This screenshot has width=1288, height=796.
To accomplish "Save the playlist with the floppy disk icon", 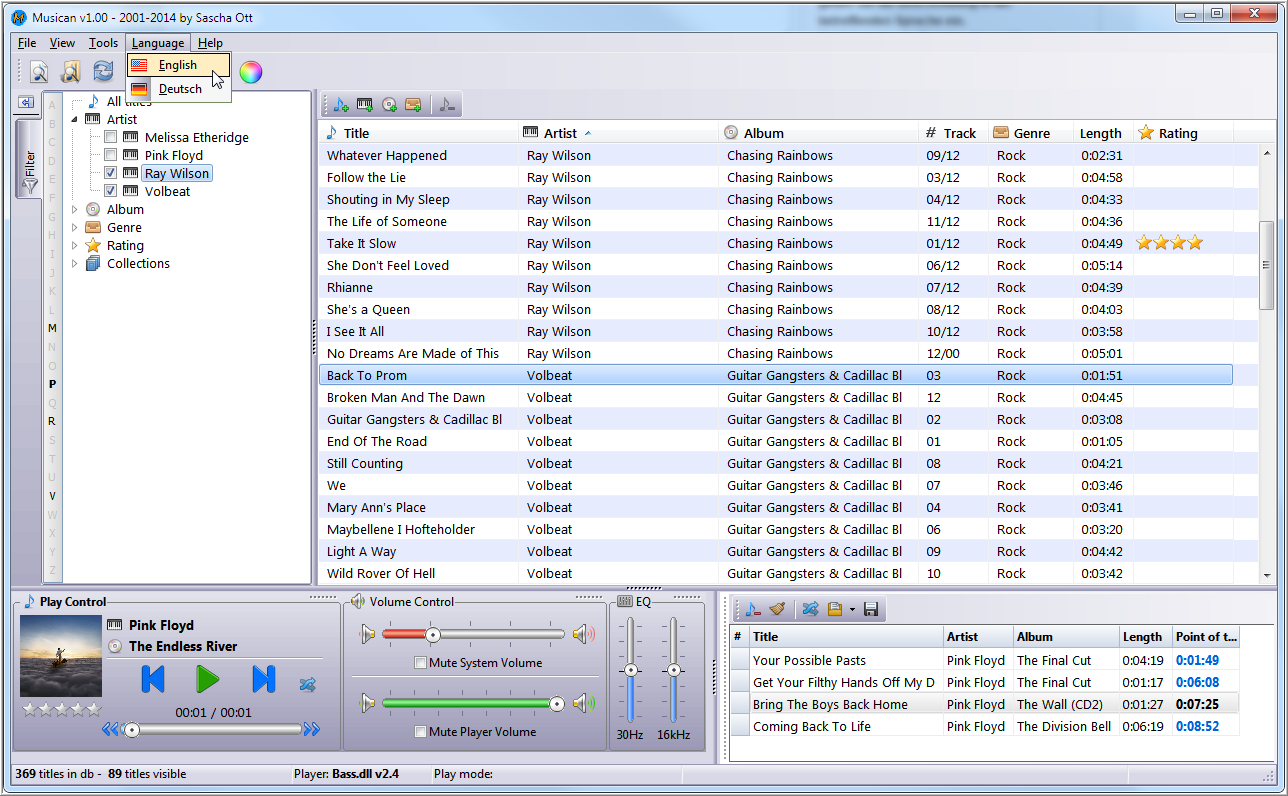I will pos(870,609).
